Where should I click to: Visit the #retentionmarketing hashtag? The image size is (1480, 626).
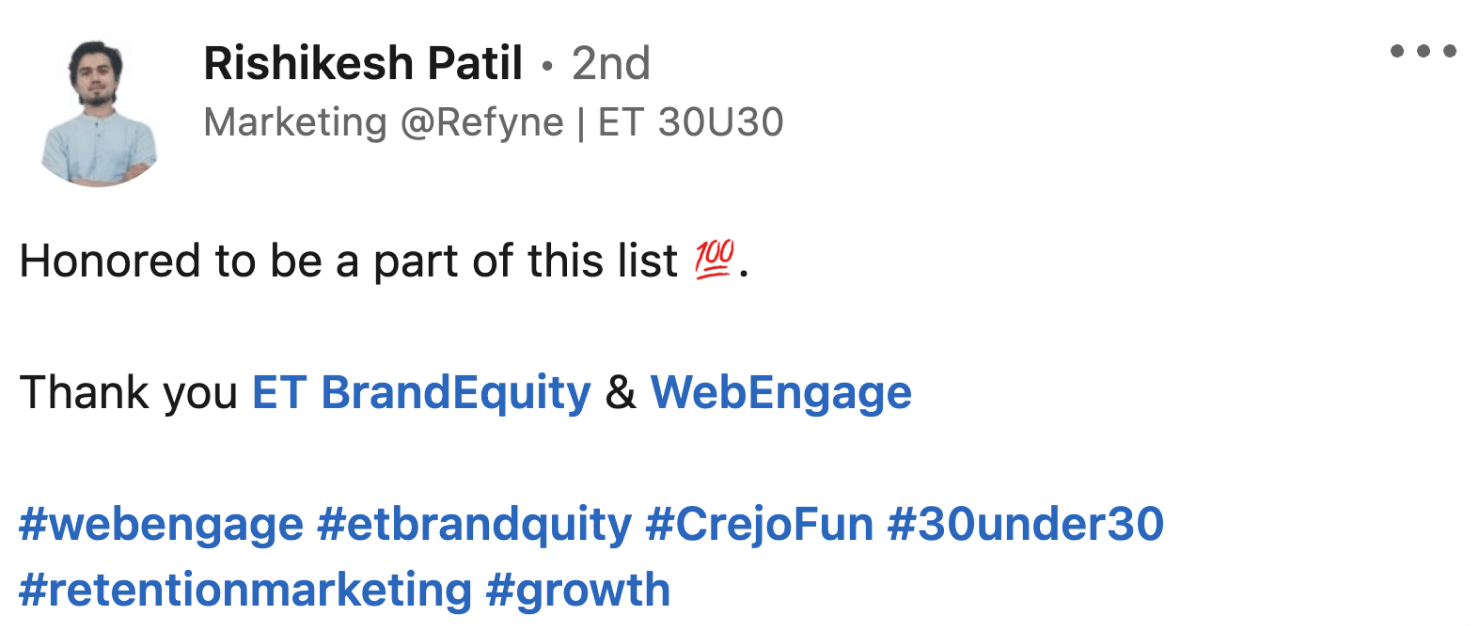[245, 590]
